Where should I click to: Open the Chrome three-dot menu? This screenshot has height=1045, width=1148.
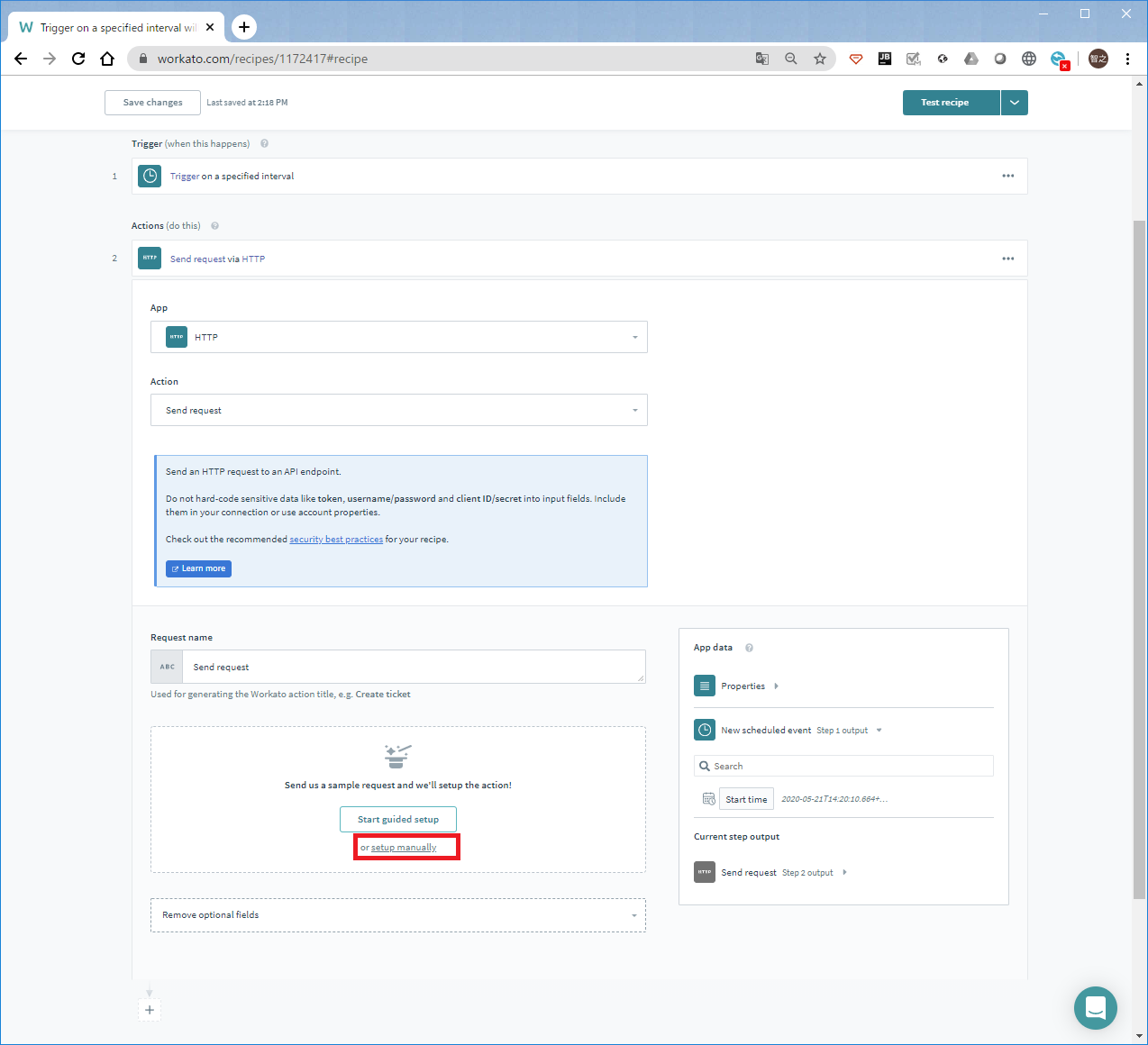[1127, 59]
